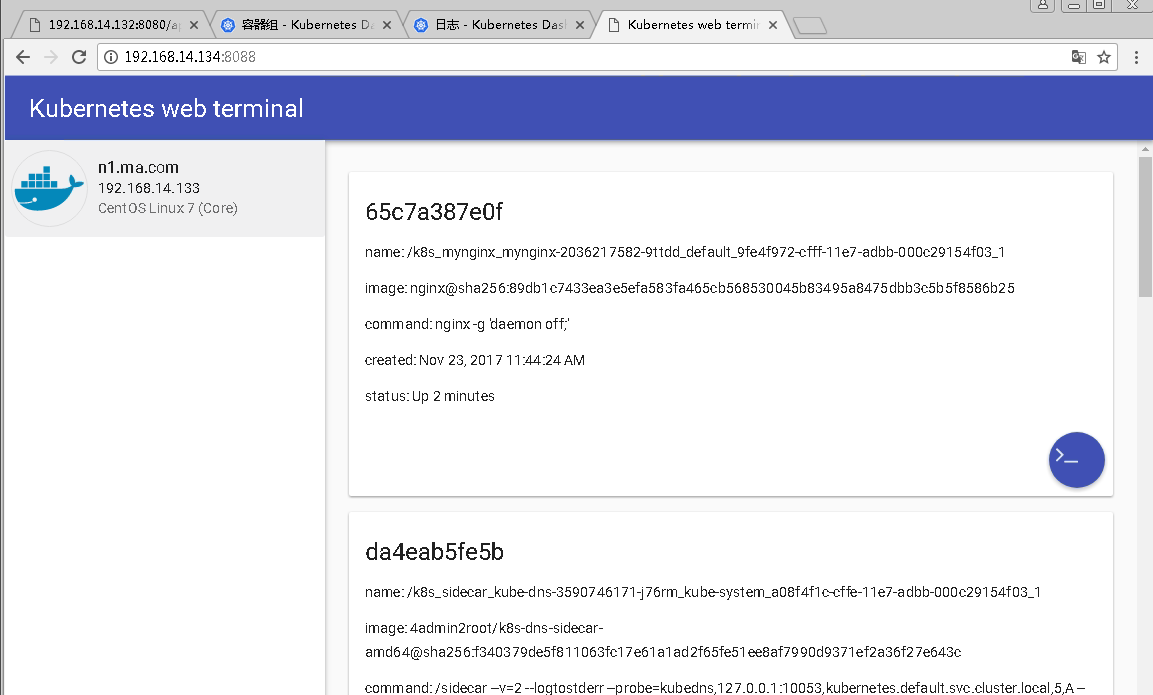Reload the current page
1153x695 pixels.
[79, 57]
